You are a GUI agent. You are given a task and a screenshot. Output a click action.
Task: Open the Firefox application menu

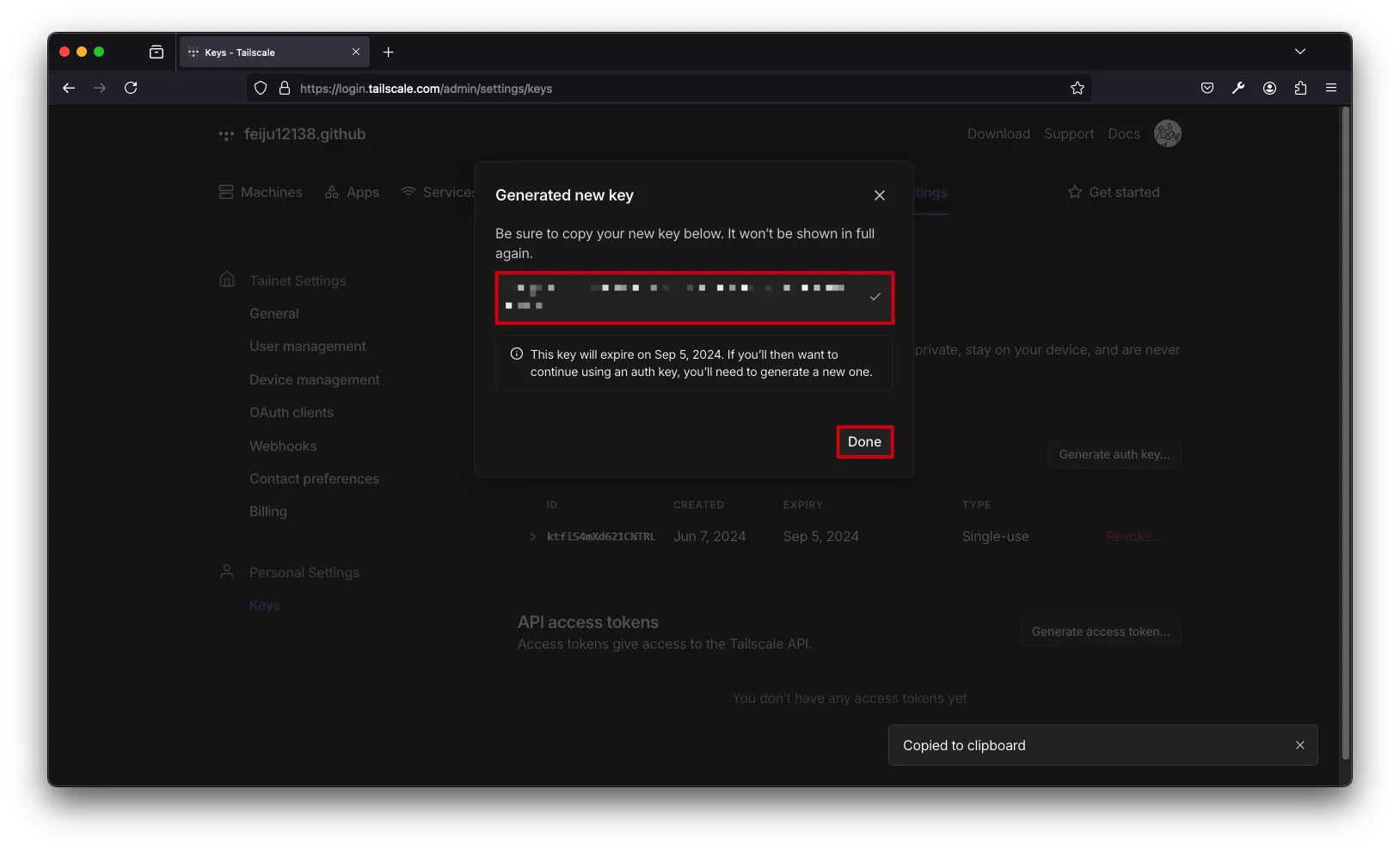pyautogui.click(x=1331, y=88)
